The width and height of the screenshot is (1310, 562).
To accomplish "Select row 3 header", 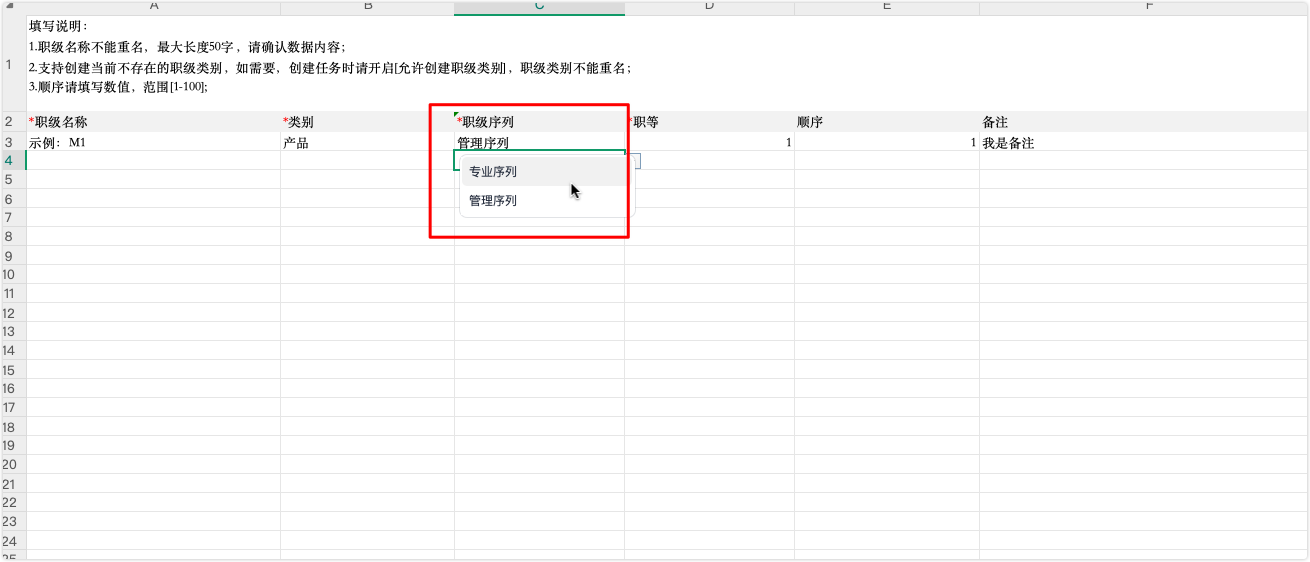I will 9,142.
